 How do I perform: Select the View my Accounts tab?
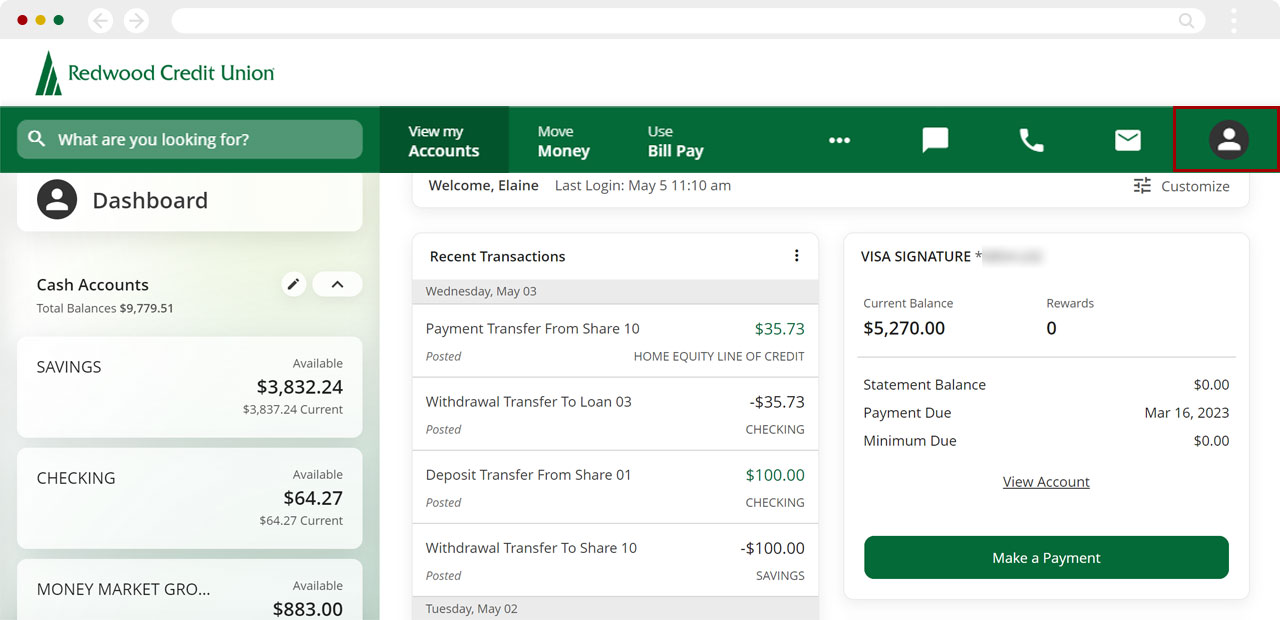[444, 140]
